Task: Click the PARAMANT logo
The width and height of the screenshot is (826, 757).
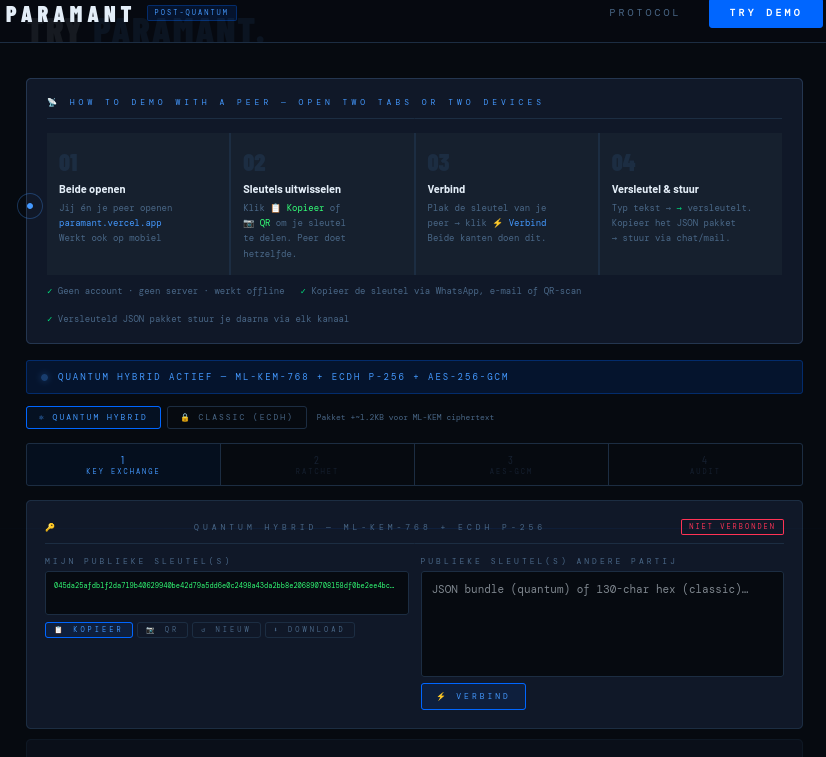Action: point(68,14)
